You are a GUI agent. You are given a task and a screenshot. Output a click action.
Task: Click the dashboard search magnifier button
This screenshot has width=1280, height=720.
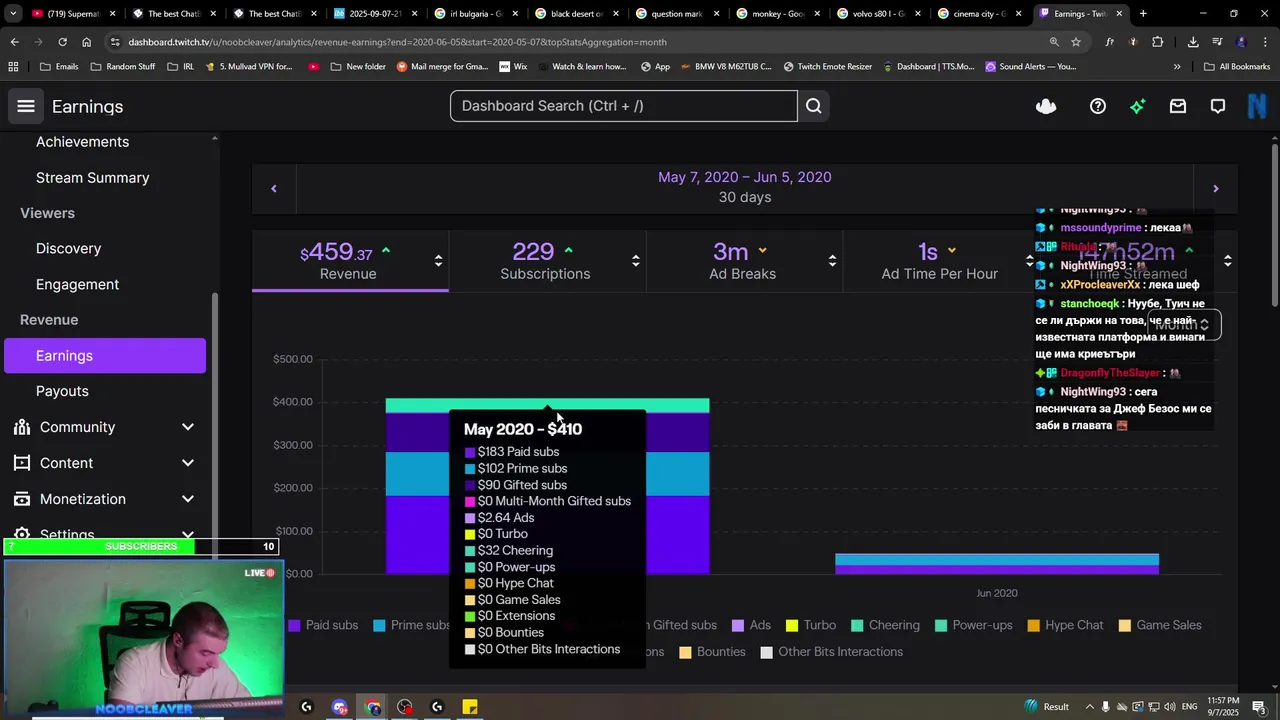[814, 106]
